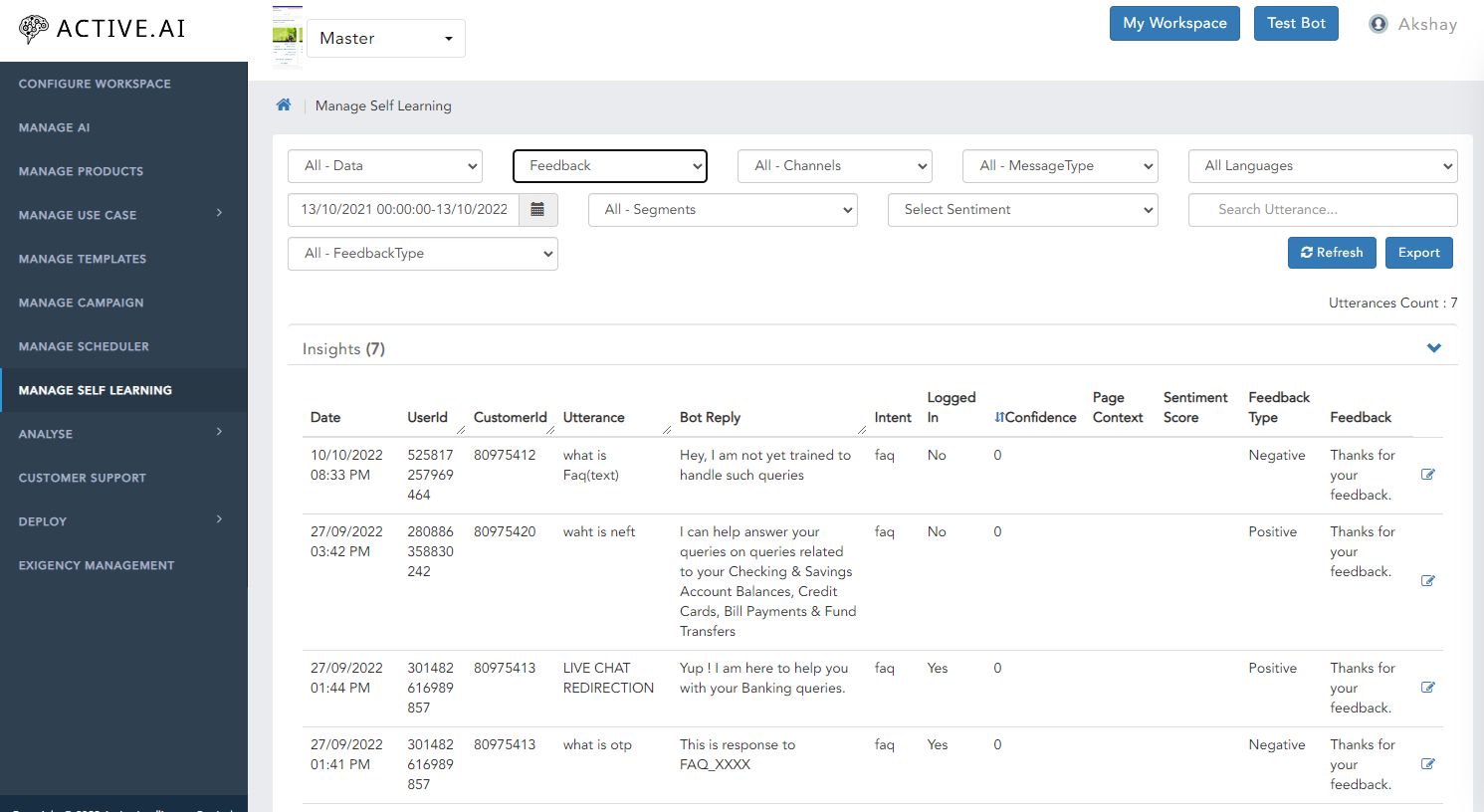1484x812 pixels.
Task: Open the calendar date picker icon
Action: 537,209
